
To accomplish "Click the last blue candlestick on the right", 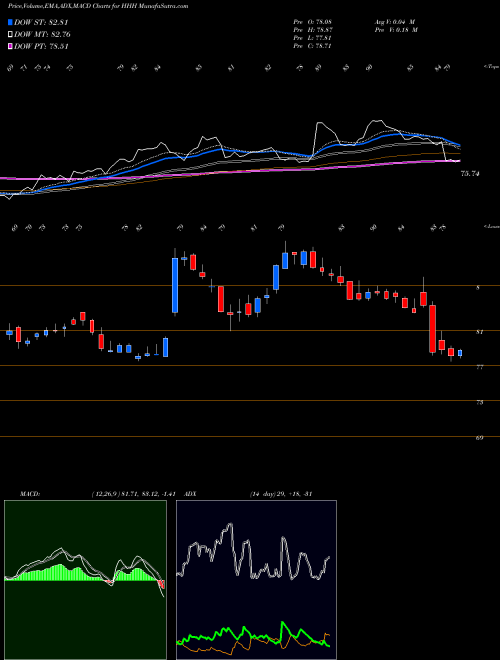I will (x=460, y=353).
